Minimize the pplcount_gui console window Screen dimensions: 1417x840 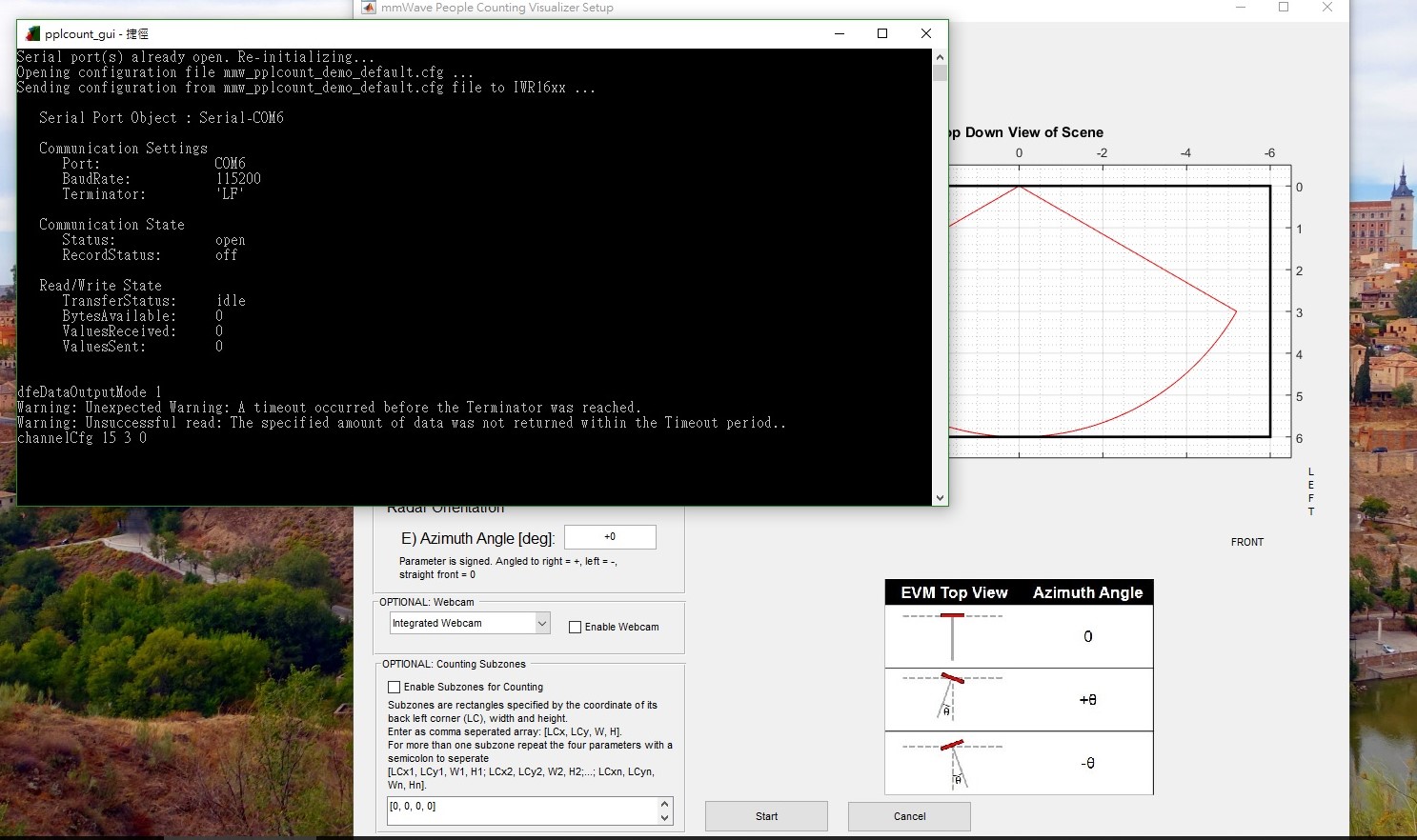839,33
